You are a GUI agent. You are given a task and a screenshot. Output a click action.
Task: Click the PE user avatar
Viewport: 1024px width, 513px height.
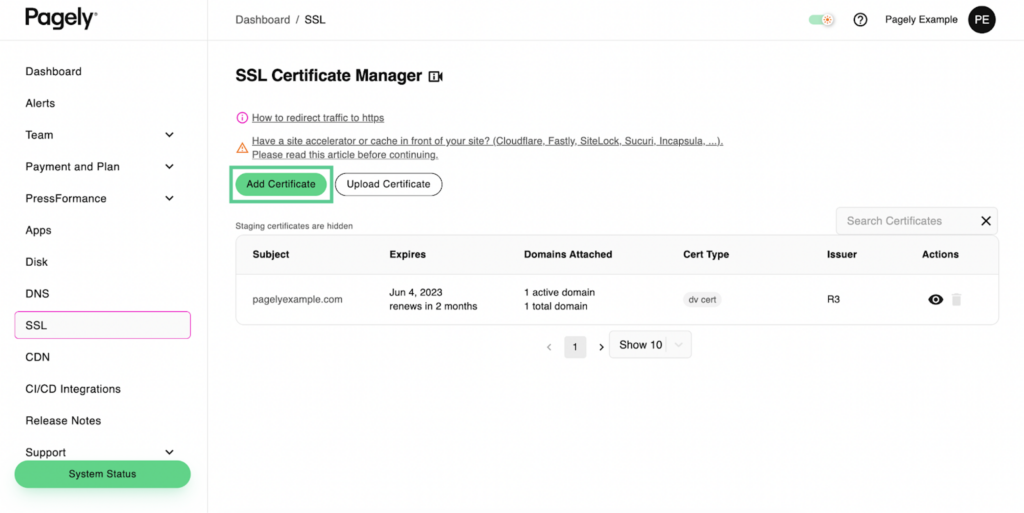point(981,20)
